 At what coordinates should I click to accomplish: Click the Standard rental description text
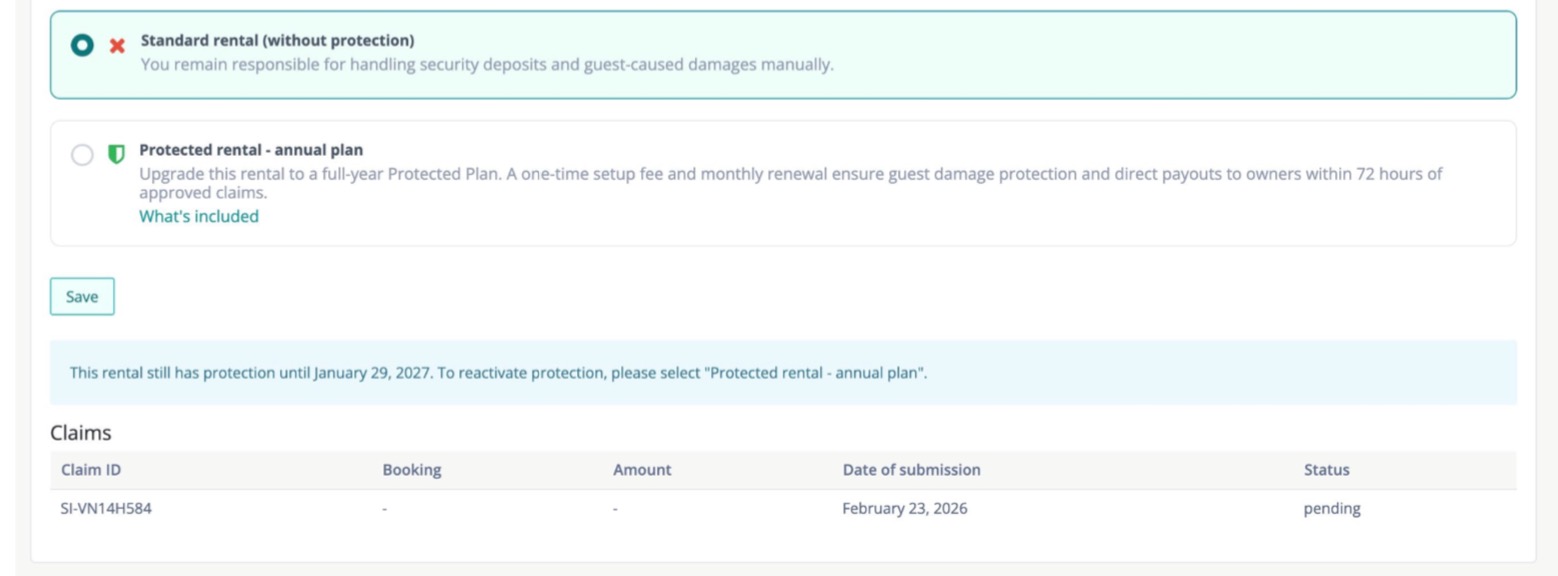tap(486, 65)
